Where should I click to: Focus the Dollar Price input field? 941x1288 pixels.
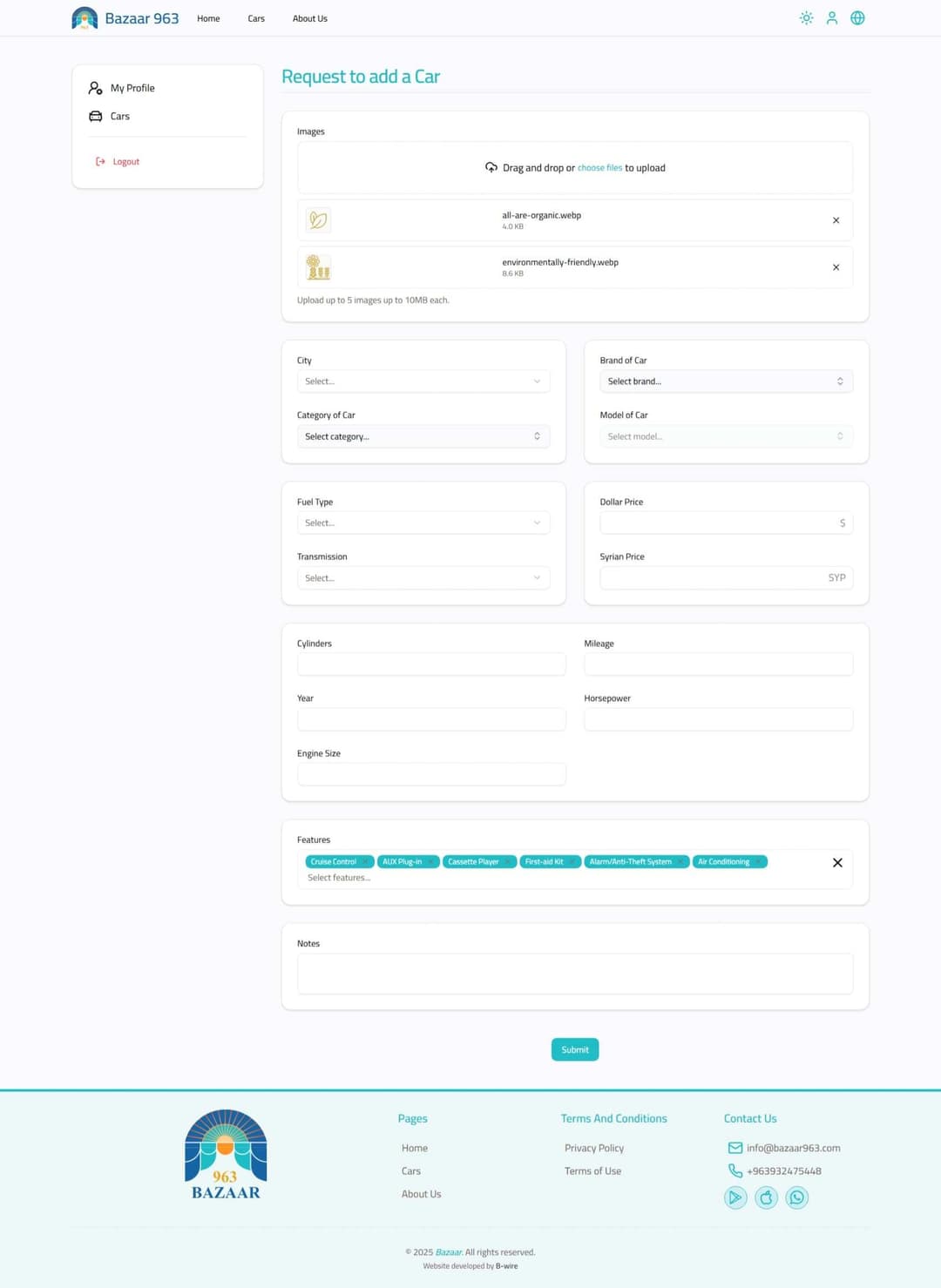[716, 523]
